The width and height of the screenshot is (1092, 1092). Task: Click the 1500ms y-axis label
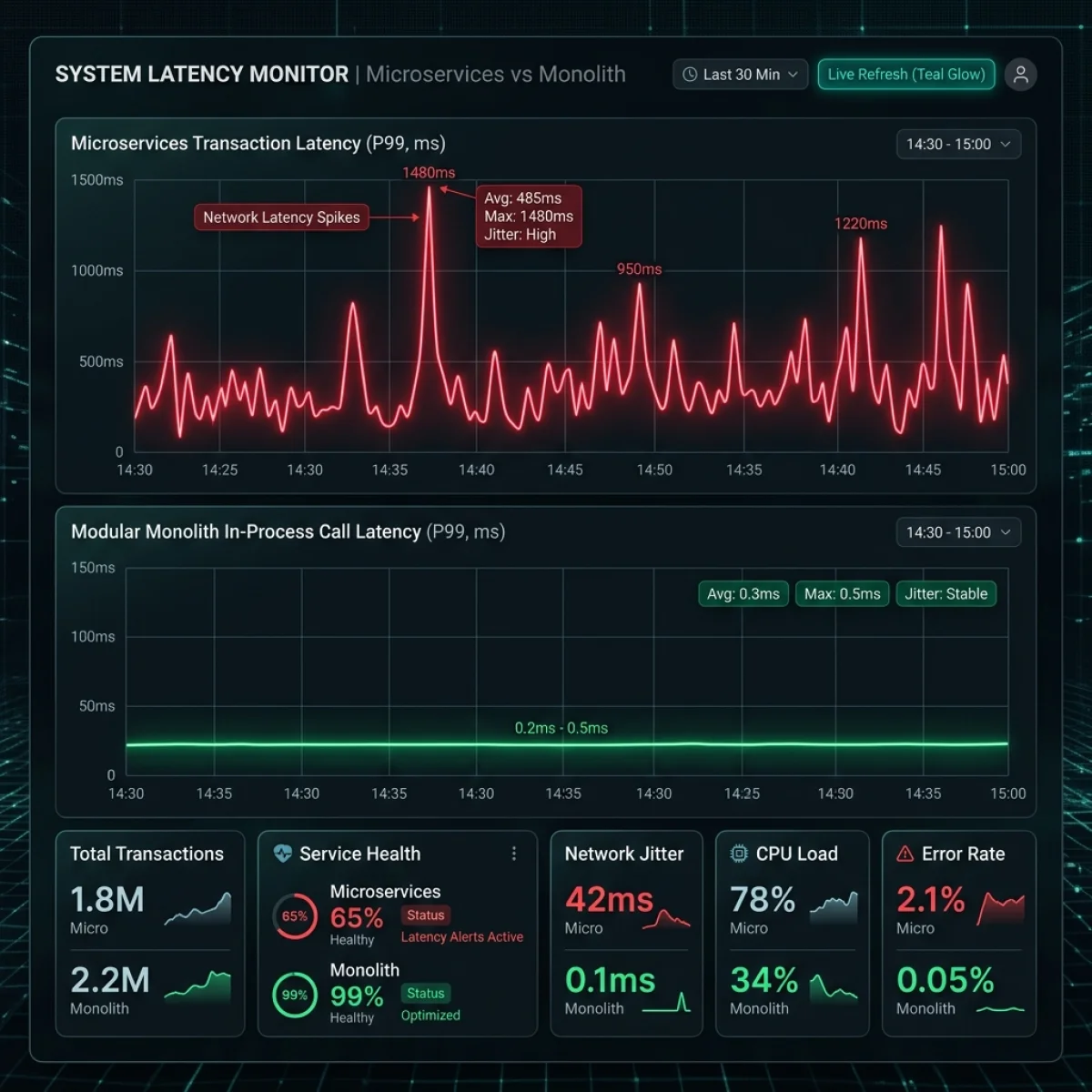[96, 180]
